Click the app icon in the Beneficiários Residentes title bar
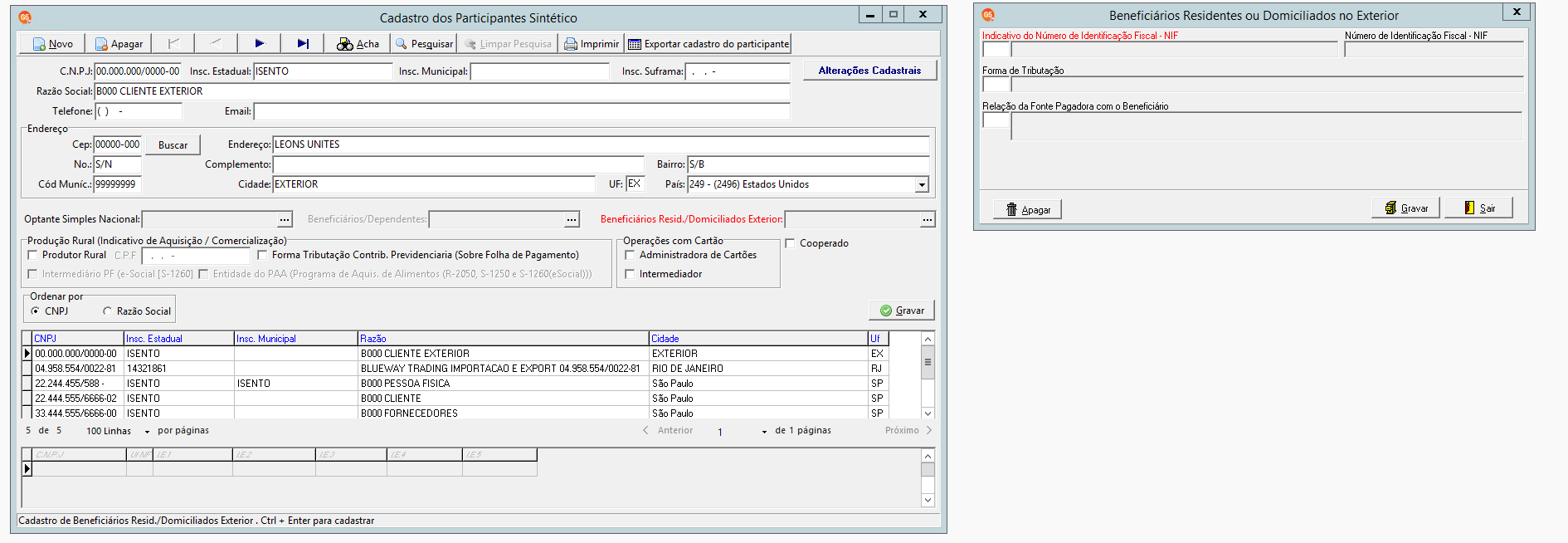This screenshot has height=543, width=1568. [988, 15]
